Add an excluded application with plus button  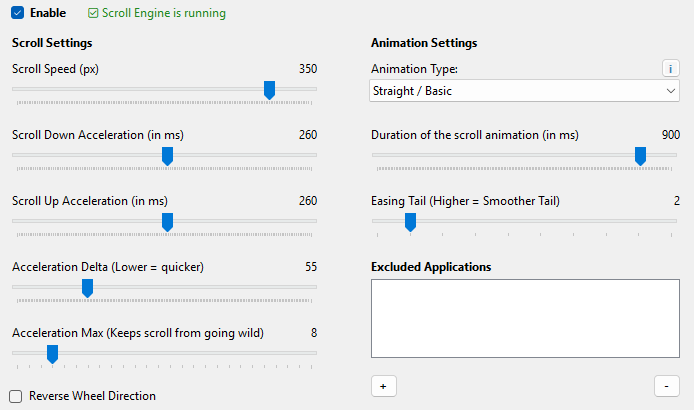pyautogui.click(x=384, y=386)
